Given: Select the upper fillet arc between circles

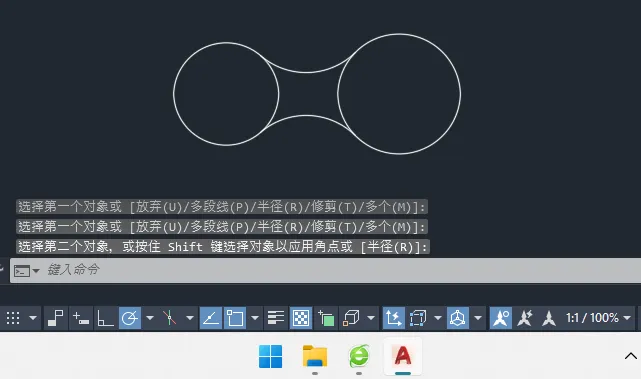Looking at the screenshot, I should tap(307, 72).
